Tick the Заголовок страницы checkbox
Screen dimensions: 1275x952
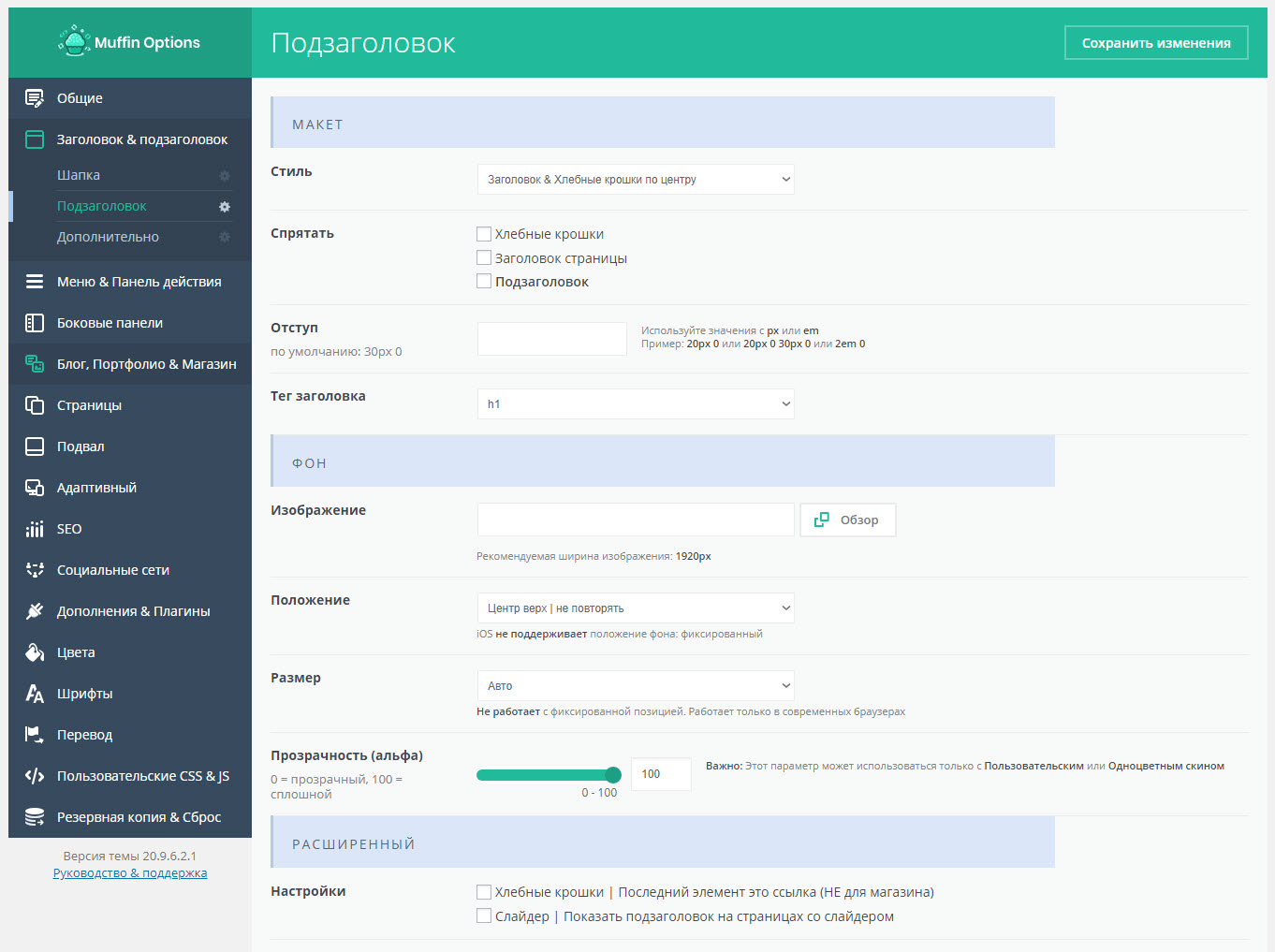click(484, 258)
